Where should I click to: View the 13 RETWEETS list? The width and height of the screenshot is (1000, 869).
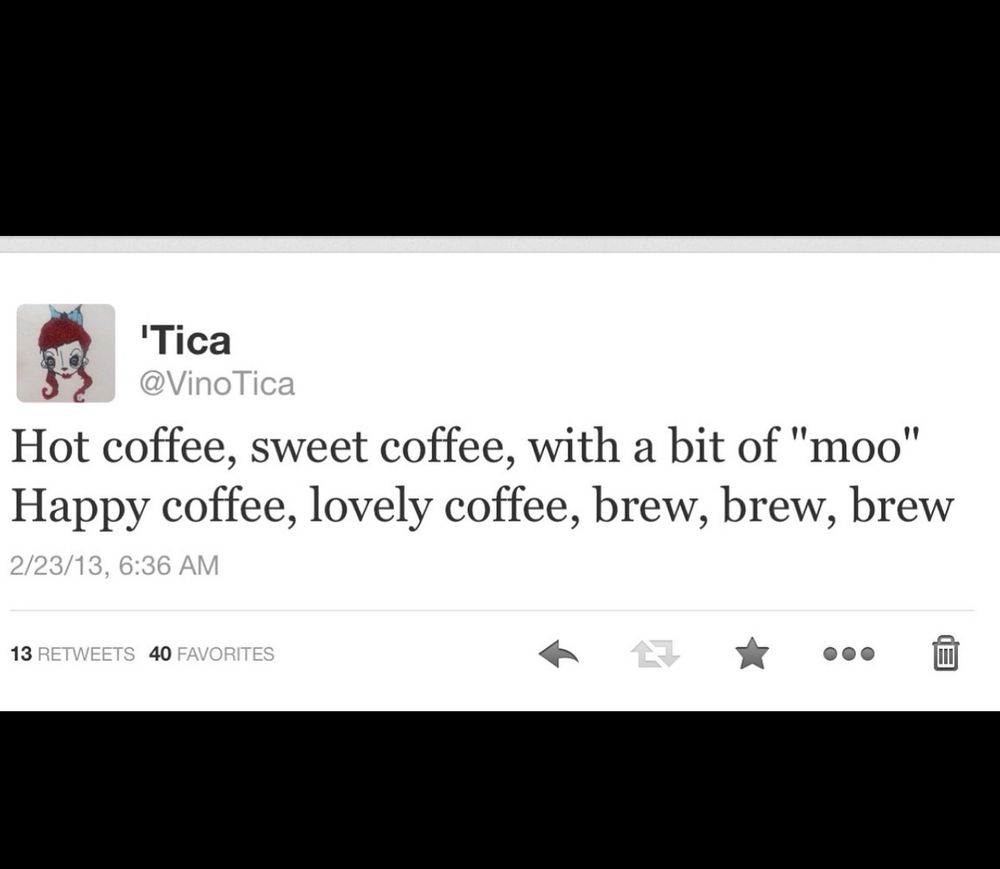(72, 654)
